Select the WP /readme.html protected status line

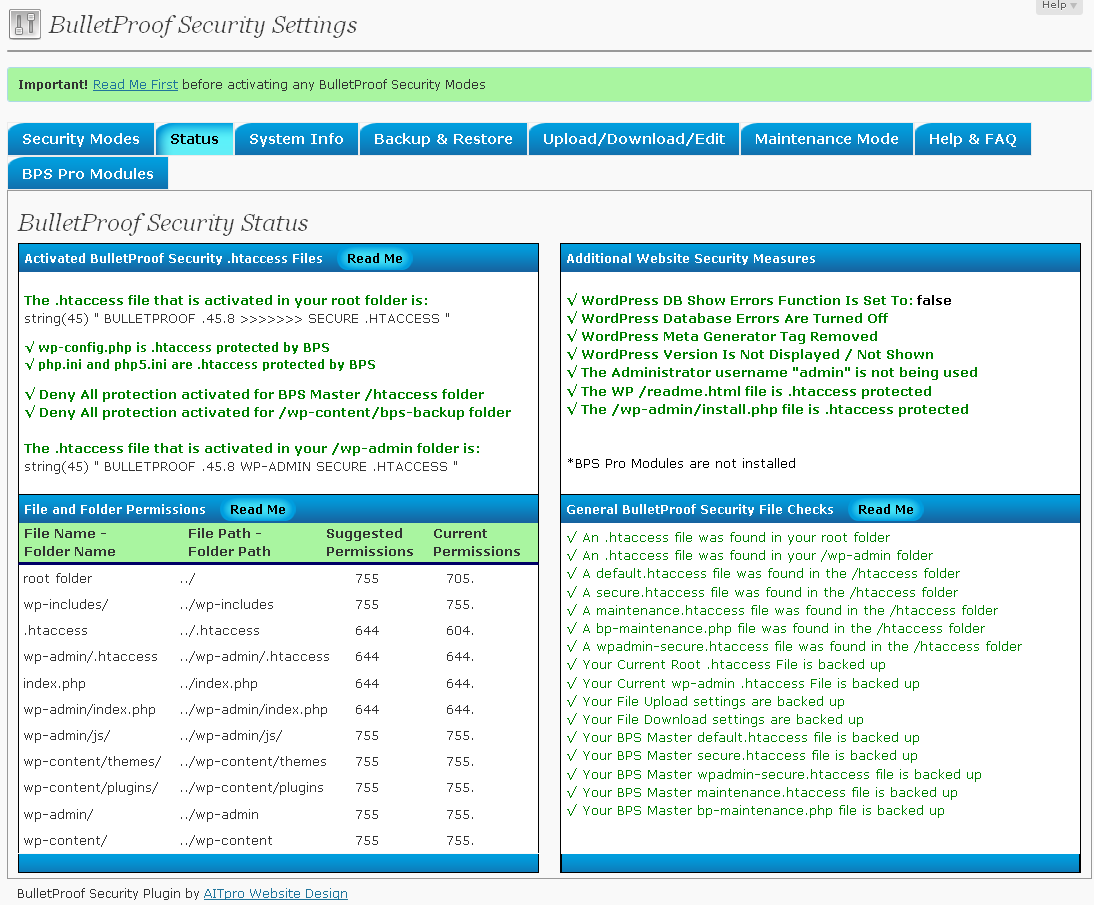pyautogui.click(x=749, y=391)
